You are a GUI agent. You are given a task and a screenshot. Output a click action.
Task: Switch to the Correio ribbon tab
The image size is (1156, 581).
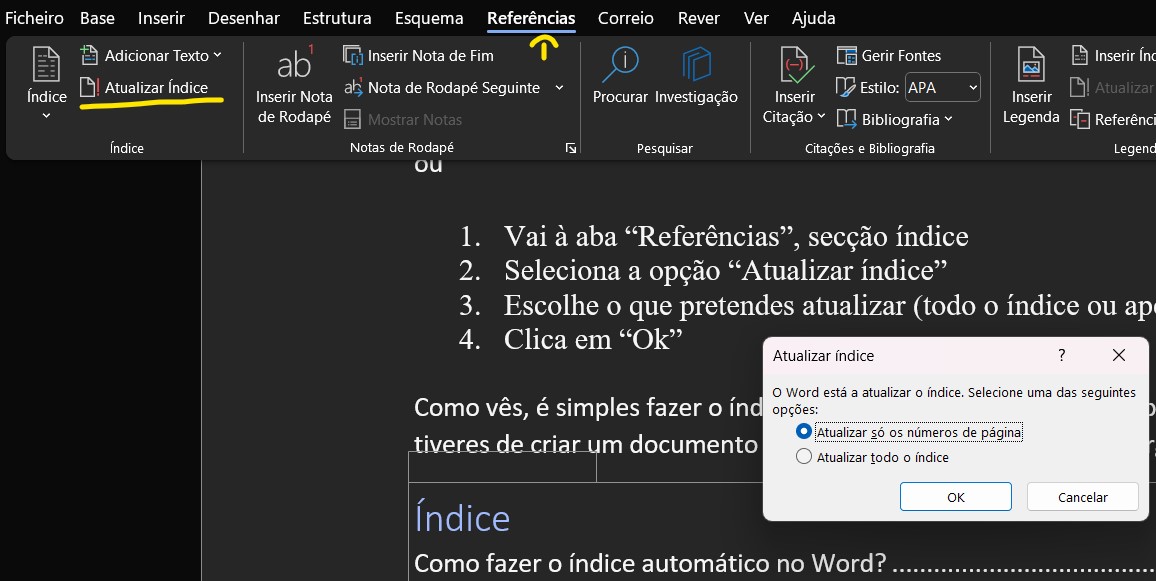[x=625, y=18]
